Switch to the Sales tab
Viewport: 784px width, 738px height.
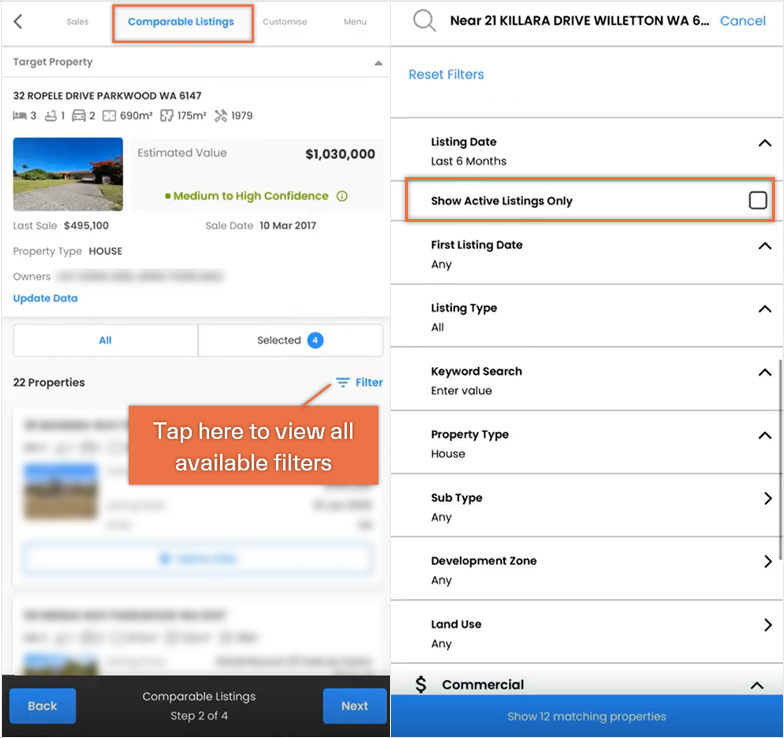[x=78, y=22]
